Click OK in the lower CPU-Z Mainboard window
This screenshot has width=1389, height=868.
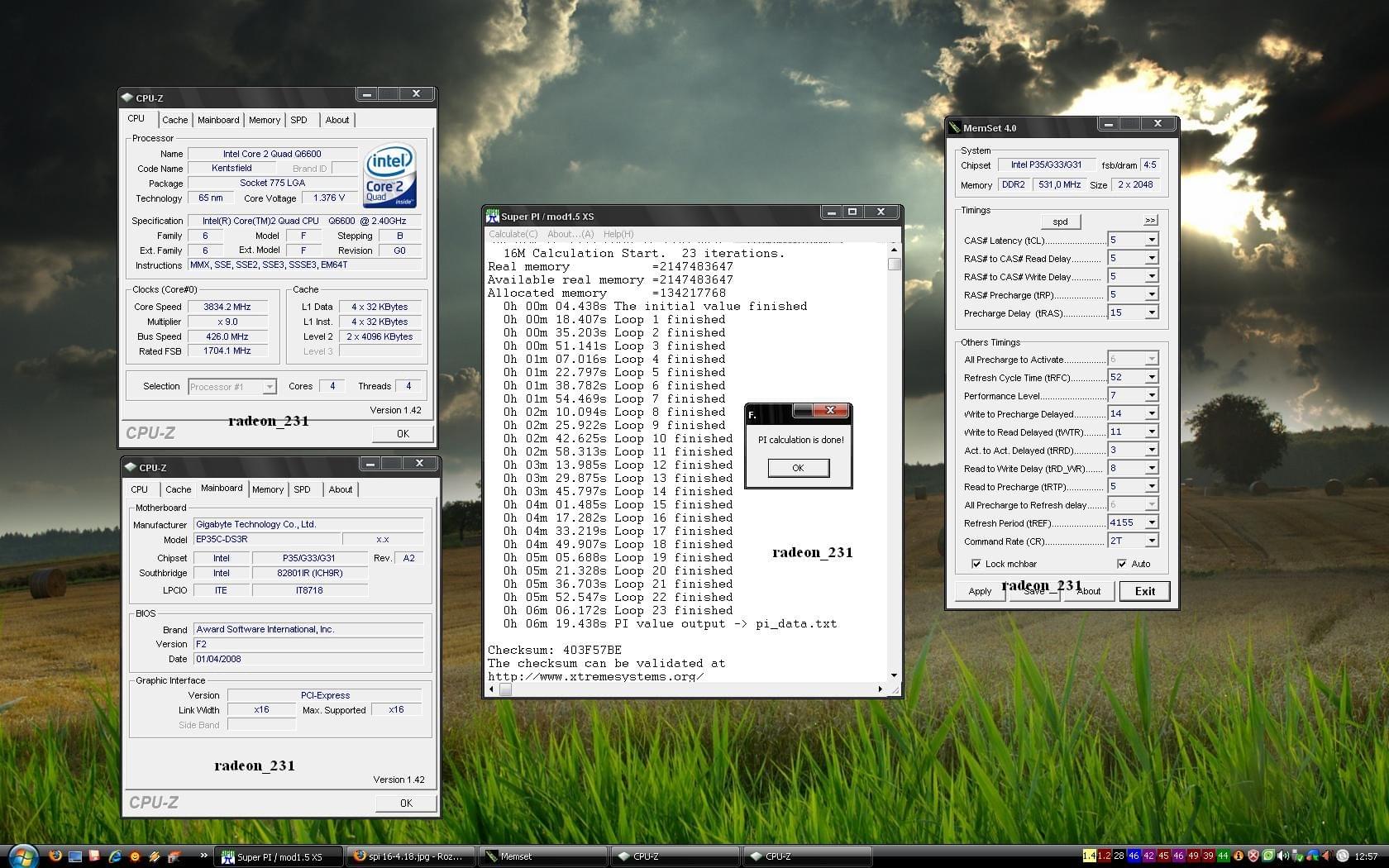point(406,803)
